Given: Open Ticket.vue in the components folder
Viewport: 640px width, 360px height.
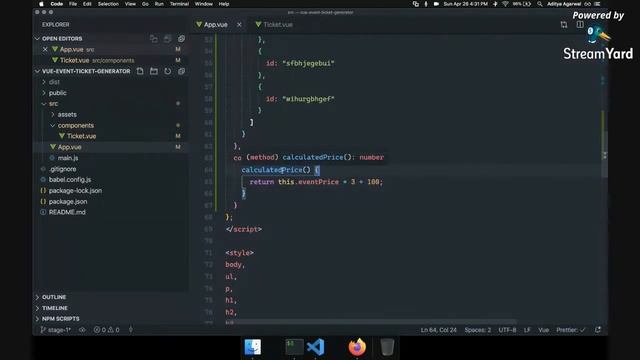Looking at the screenshot, I should pos(81,136).
